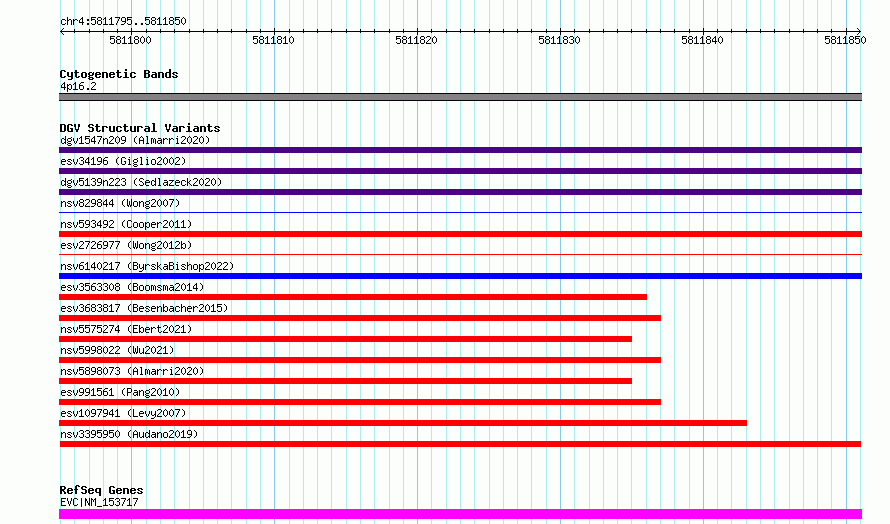The image size is (890, 524).
Task: Click the red bar for esv991561
Action: coord(360,402)
